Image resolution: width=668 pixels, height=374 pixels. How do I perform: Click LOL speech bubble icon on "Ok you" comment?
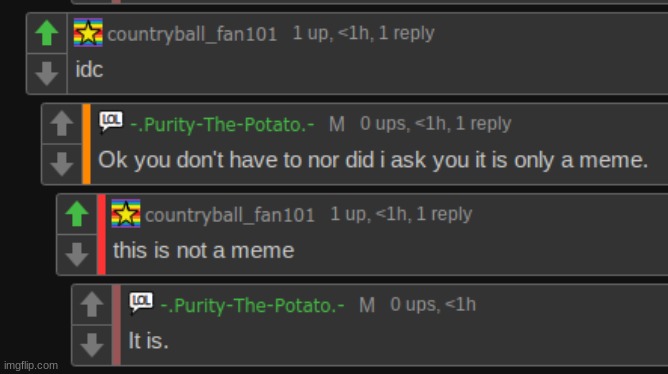111,122
